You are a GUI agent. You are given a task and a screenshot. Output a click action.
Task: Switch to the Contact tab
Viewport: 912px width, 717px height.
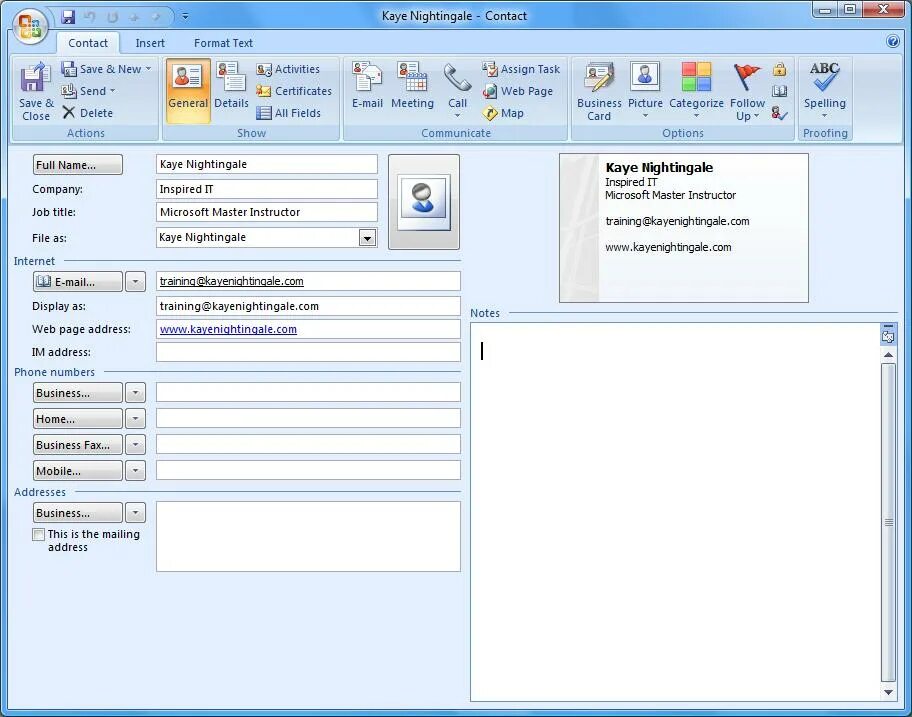click(x=88, y=43)
